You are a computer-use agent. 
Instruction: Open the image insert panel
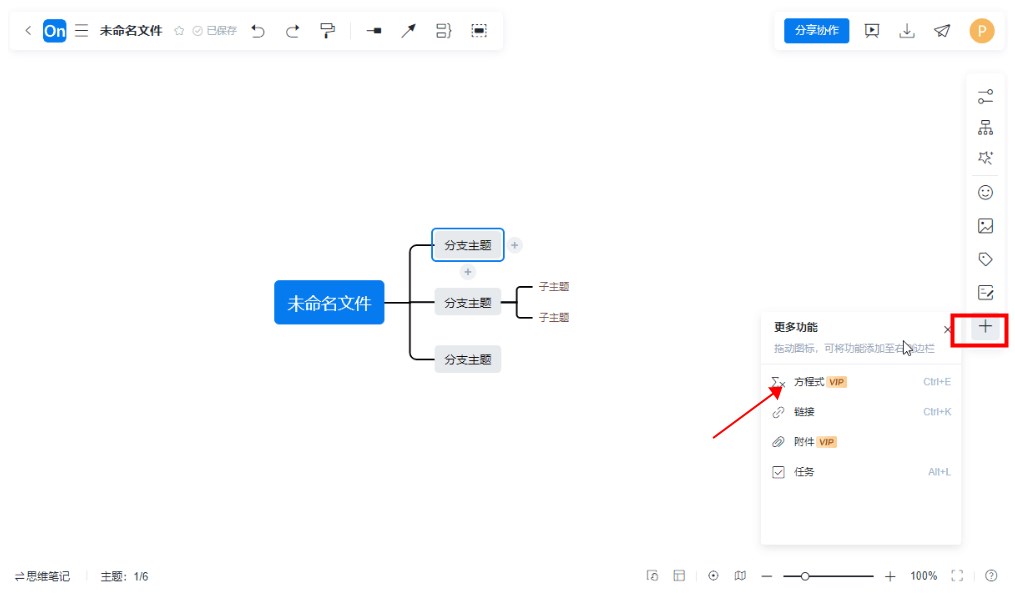click(985, 226)
